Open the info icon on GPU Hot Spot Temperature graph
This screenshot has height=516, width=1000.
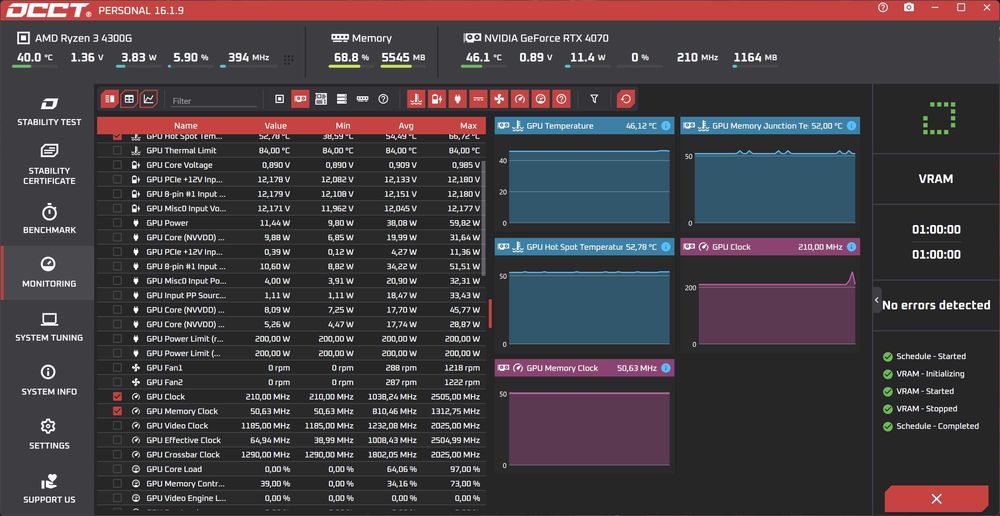click(x=666, y=247)
